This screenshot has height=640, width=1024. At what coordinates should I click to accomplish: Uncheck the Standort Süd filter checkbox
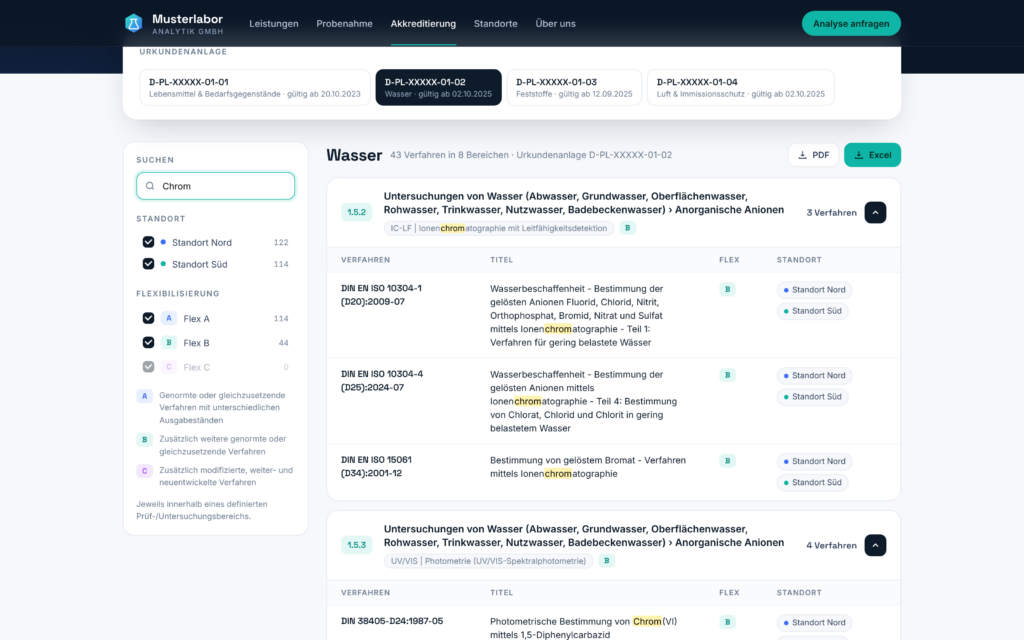click(148, 264)
